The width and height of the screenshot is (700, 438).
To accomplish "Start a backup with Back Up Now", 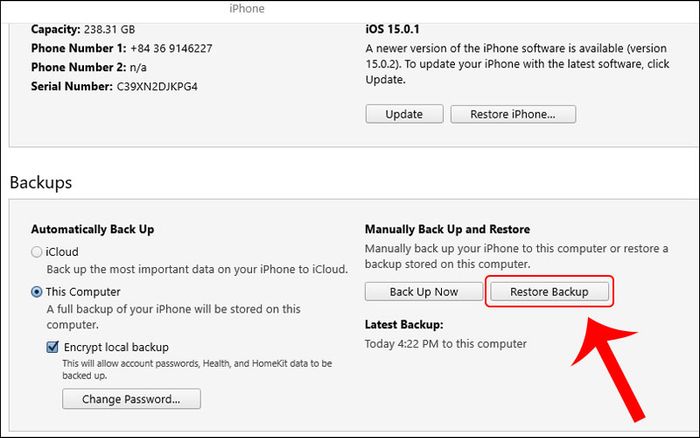I will (424, 292).
